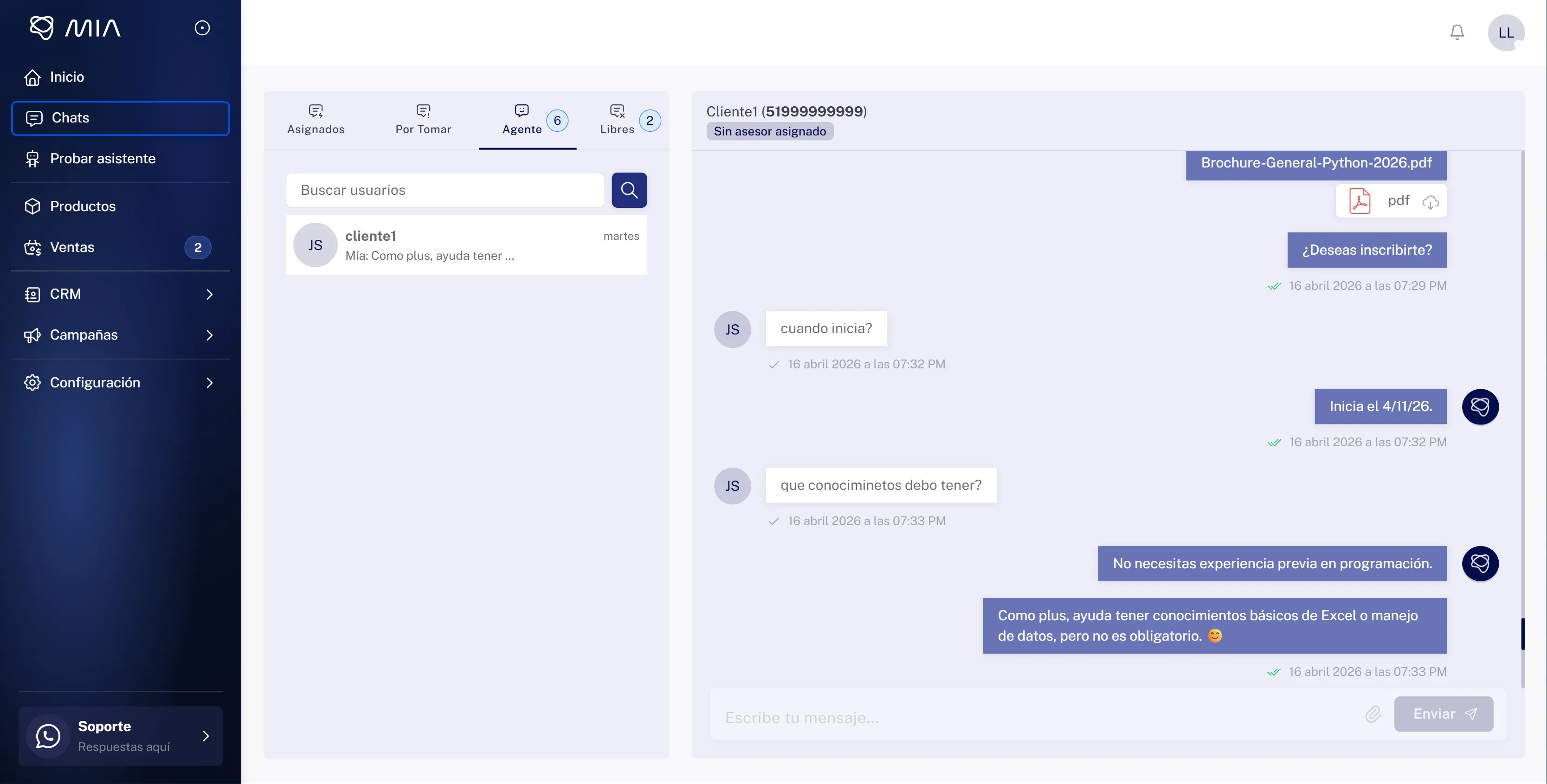The width and height of the screenshot is (1547, 784).
Task: Click 'No necesitas experiencia previa' message
Action: tap(1273, 564)
